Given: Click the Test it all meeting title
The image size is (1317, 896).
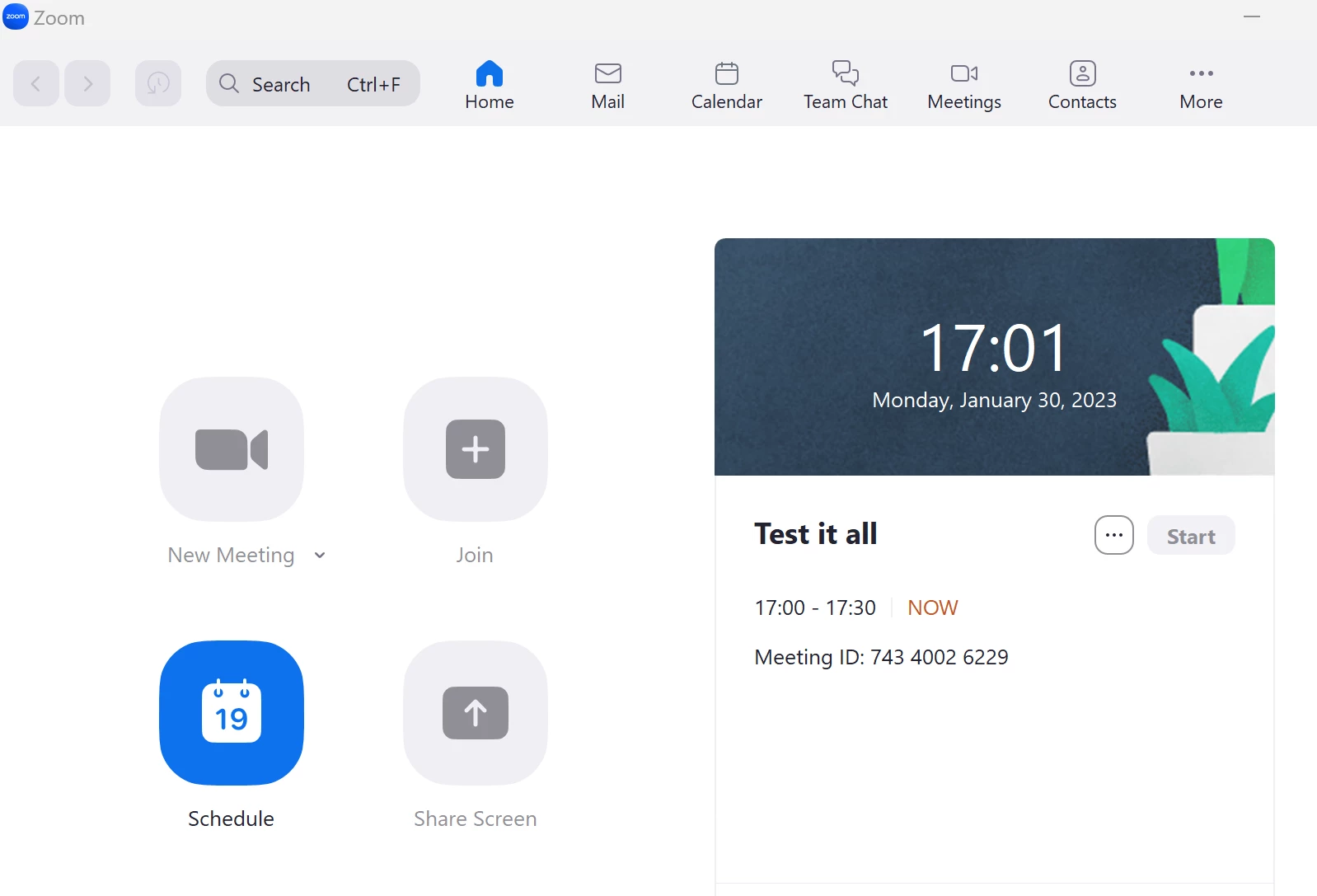Looking at the screenshot, I should [816, 534].
